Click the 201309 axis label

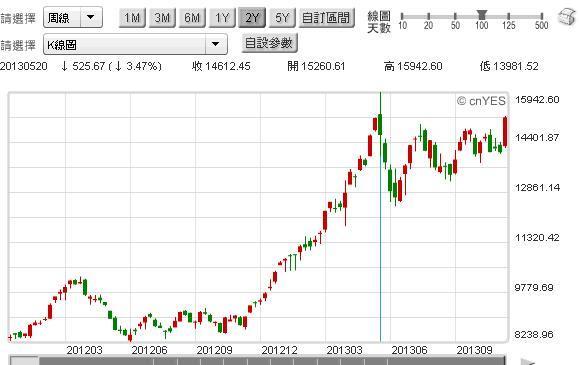click(x=474, y=350)
